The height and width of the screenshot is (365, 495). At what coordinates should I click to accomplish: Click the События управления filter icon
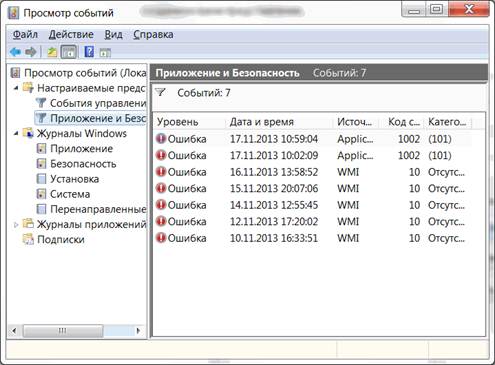[41, 103]
